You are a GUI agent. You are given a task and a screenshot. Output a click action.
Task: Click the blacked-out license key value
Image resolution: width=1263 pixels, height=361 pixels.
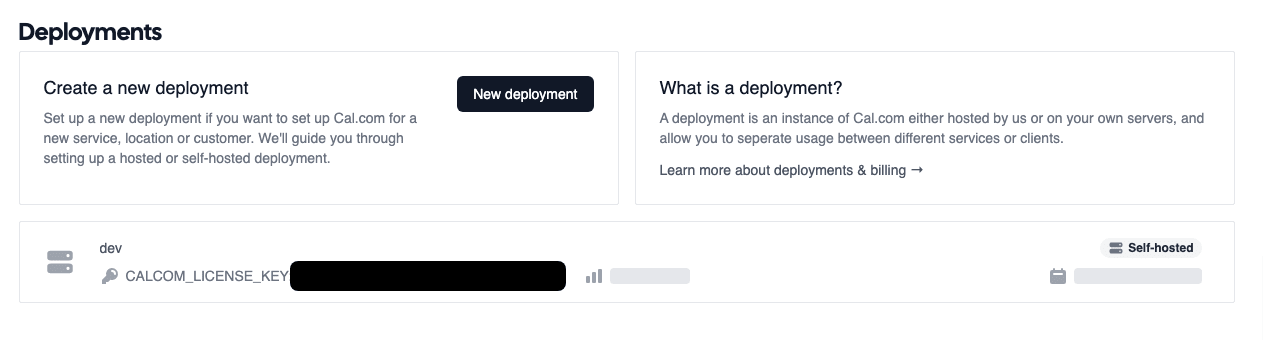[428, 276]
